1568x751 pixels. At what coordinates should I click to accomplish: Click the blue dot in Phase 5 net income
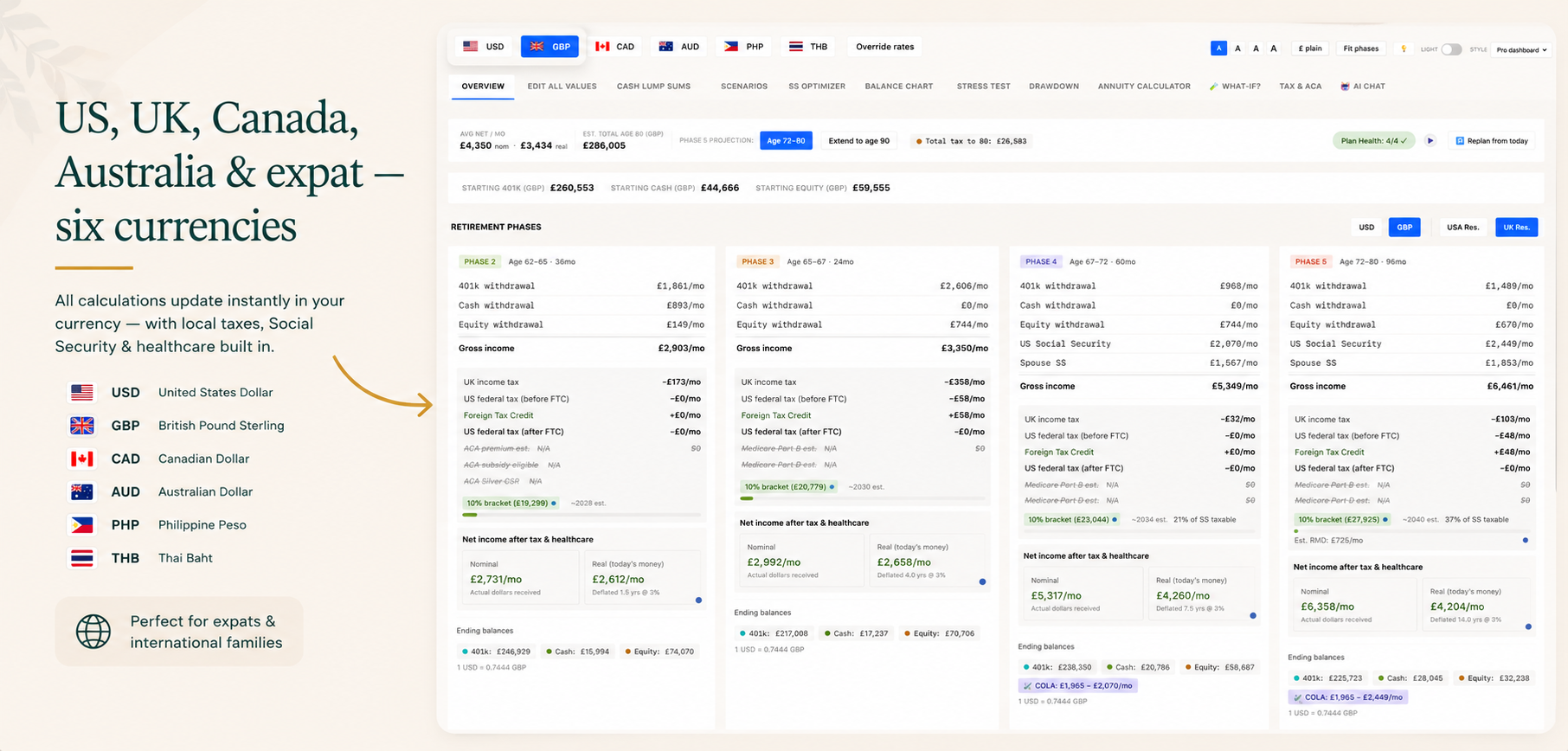point(1528,626)
